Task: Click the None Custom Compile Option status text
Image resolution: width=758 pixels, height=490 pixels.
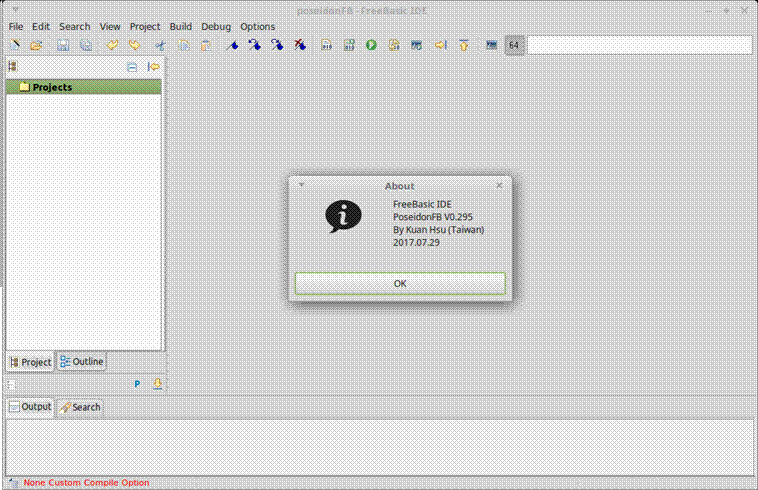Action: tap(87, 483)
